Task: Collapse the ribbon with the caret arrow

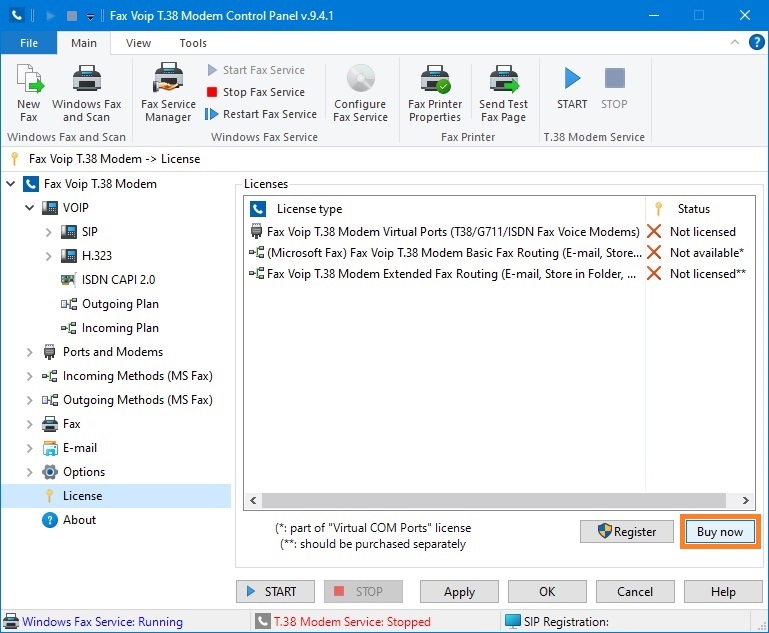Action: point(735,42)
